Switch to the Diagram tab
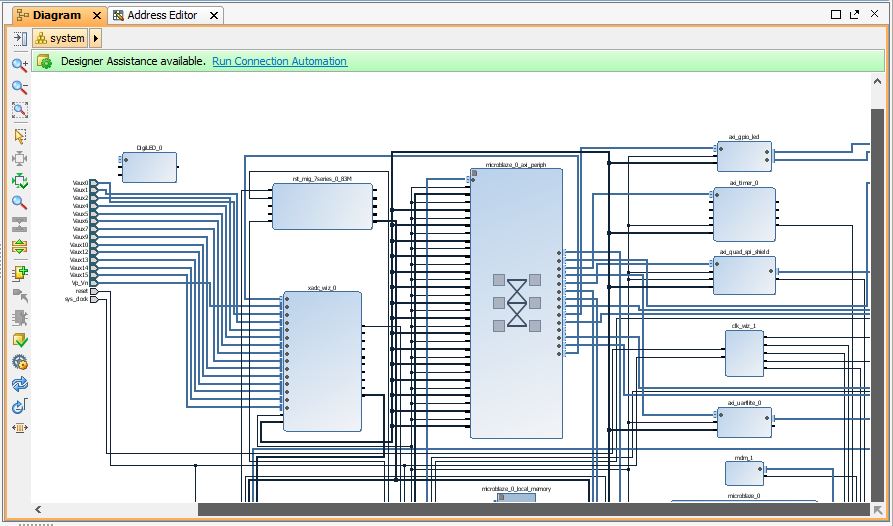This screenshot has width=893, height=526. click(x=56, y=15)
